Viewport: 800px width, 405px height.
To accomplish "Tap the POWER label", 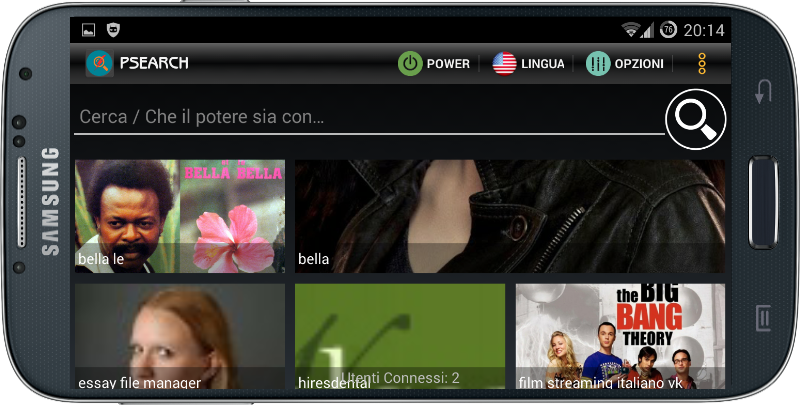I will (x=448, y=64).
